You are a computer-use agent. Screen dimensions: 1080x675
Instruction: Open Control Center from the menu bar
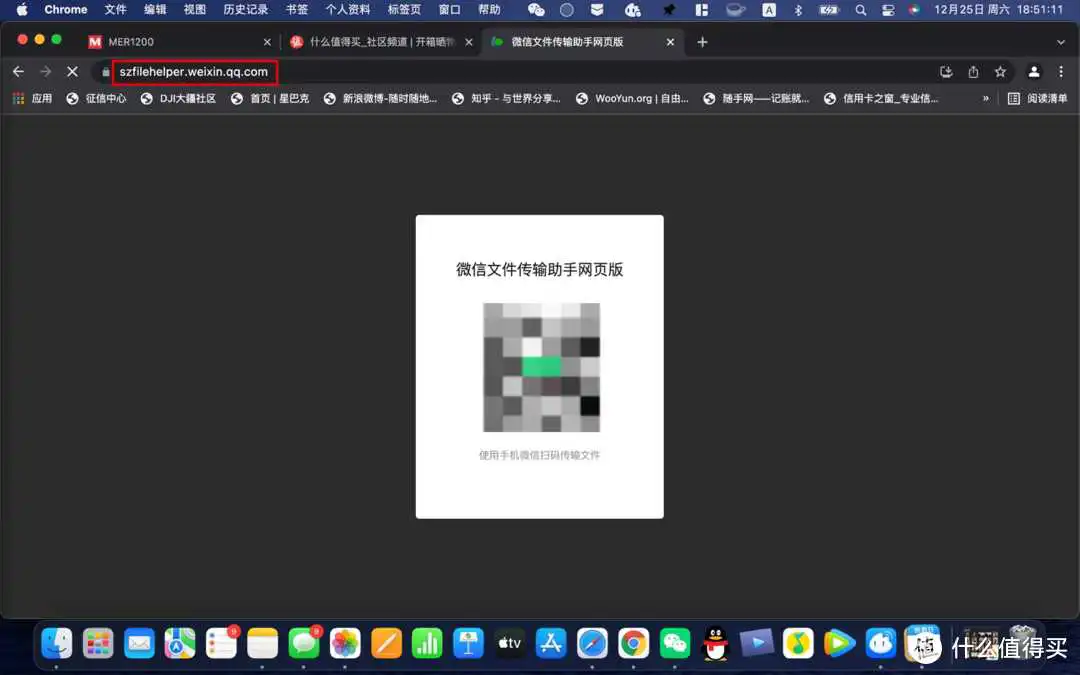point(889,10)
